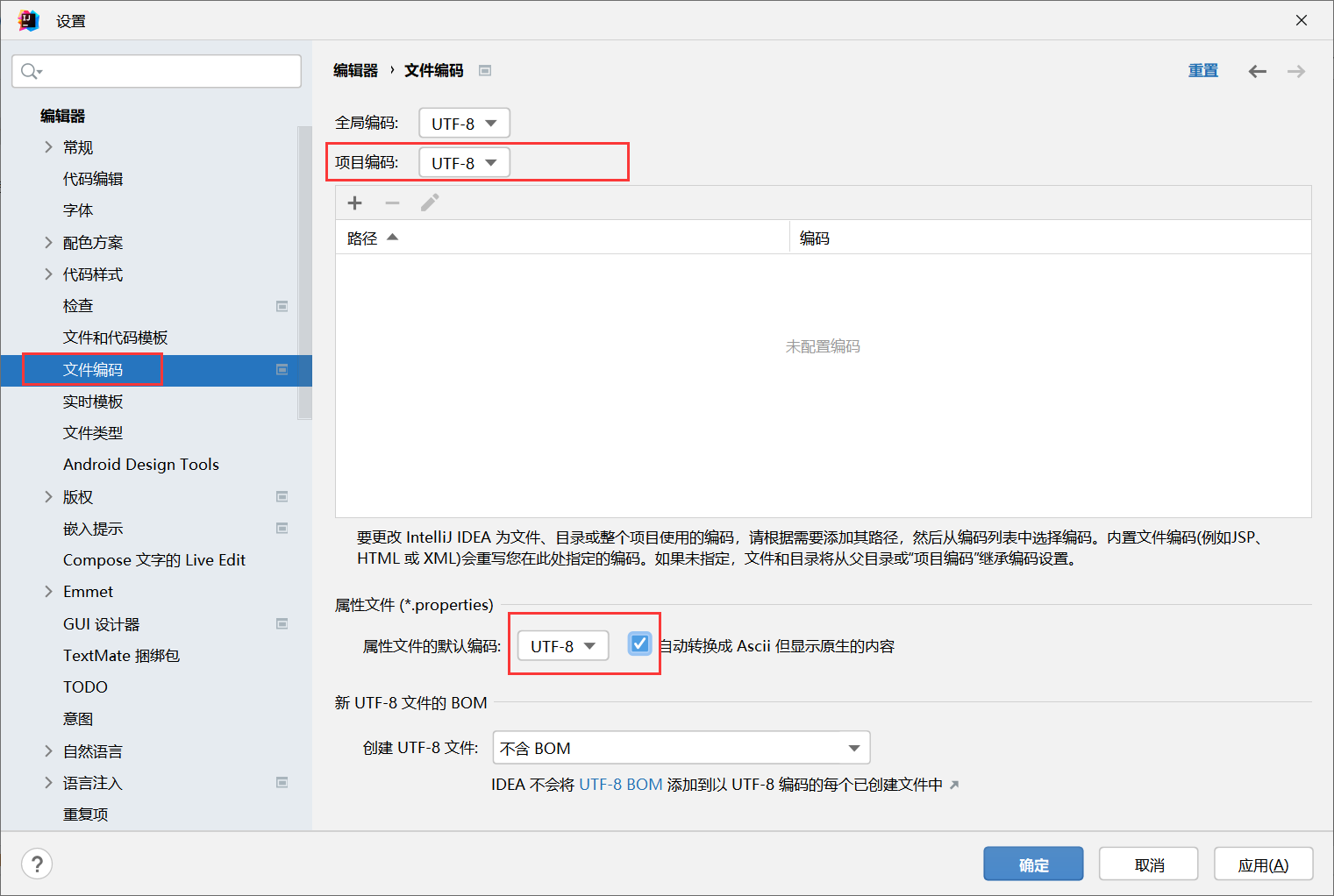The width and height of the screenshot is (1334, 896).
Task: Click project icon on 语言注入 row
Action: pos(282,783)
